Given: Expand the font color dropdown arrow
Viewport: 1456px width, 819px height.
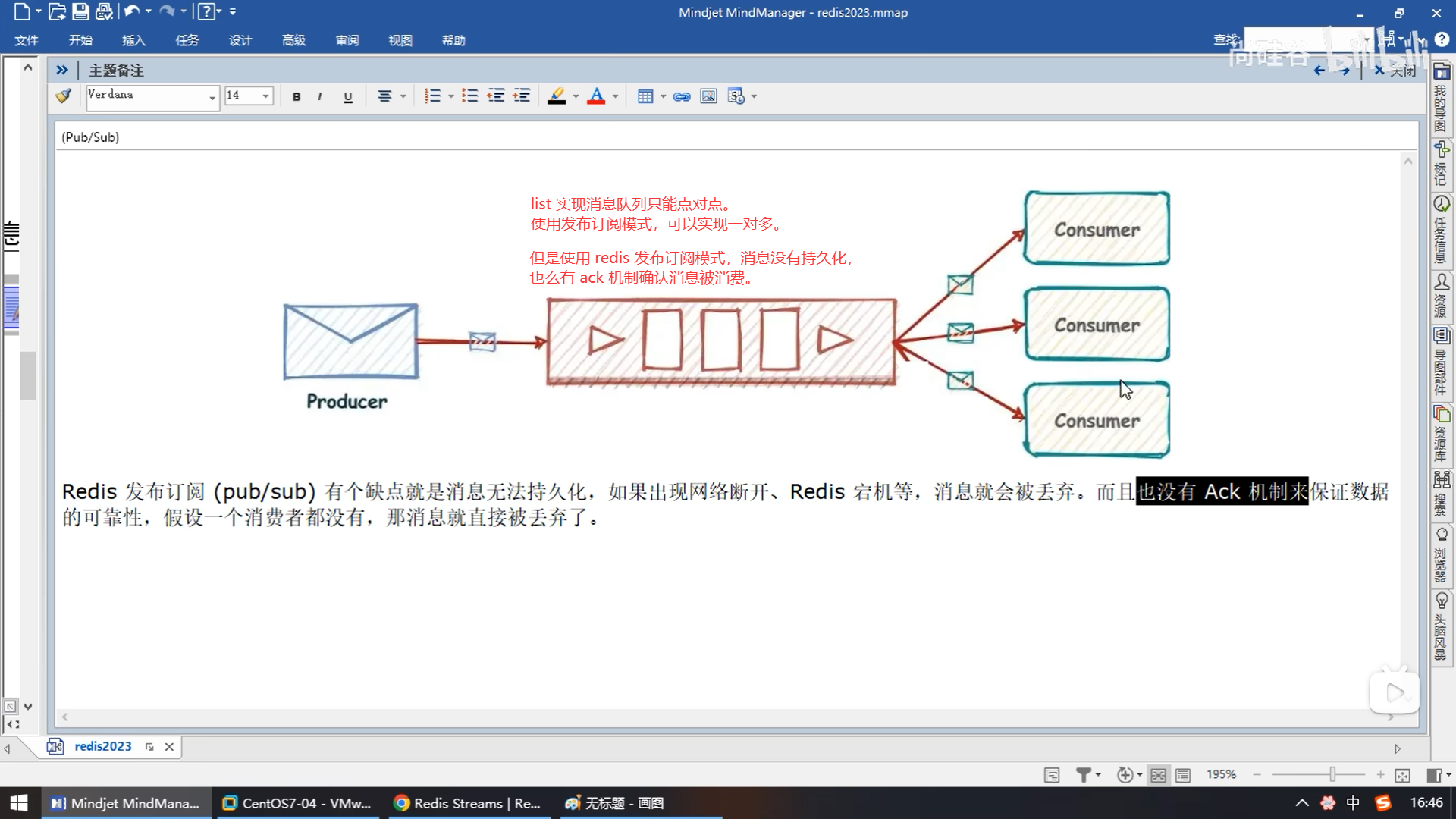Looking at the screenshot, I should pyautogui.click(x=615, y=96).
